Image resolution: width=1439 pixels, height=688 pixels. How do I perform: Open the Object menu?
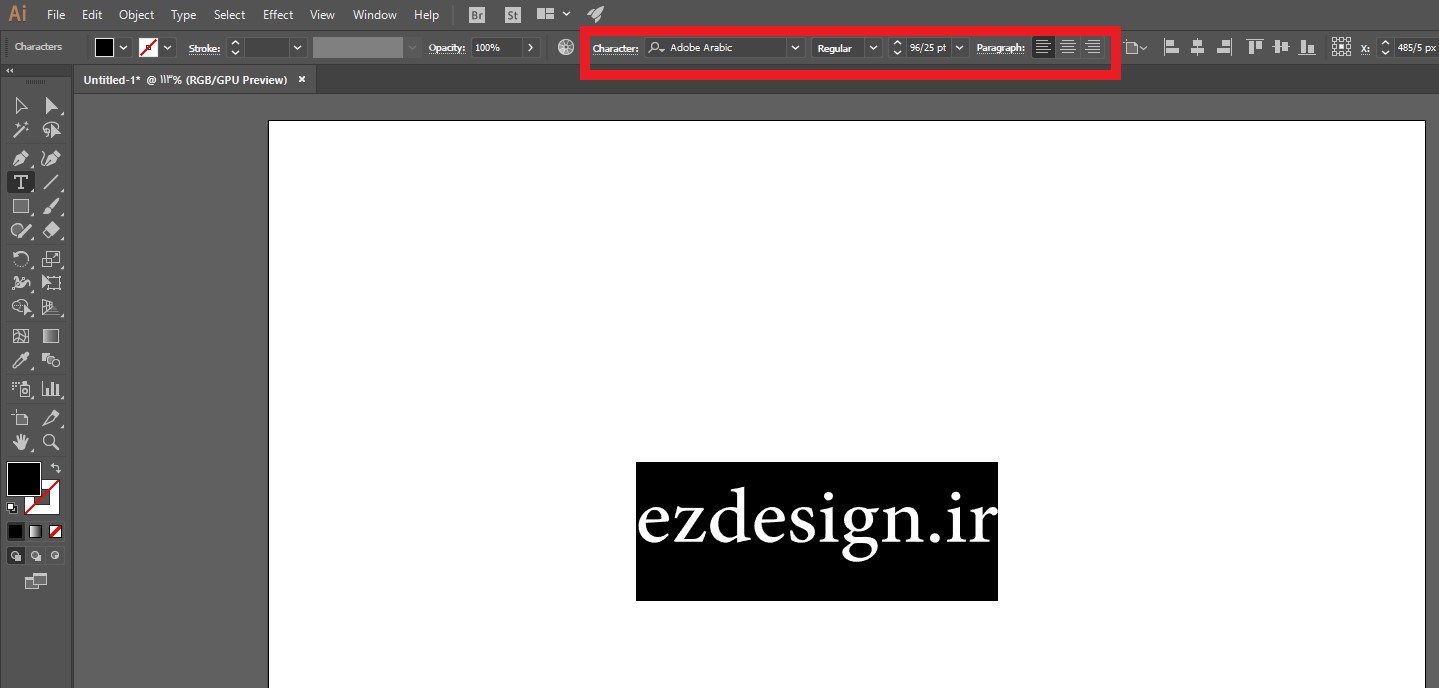[x=137, y=15]
